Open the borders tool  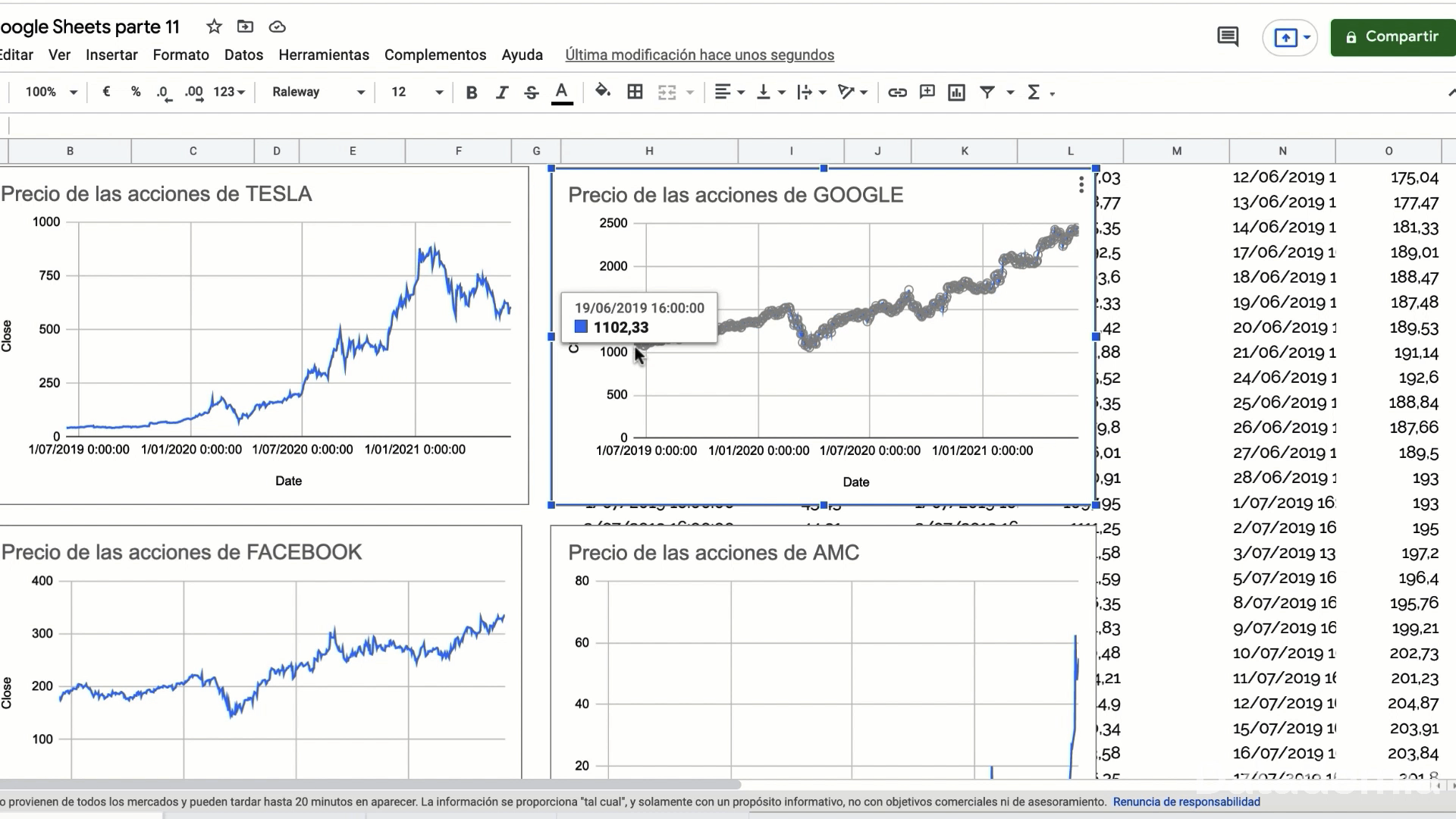[635, 92]
